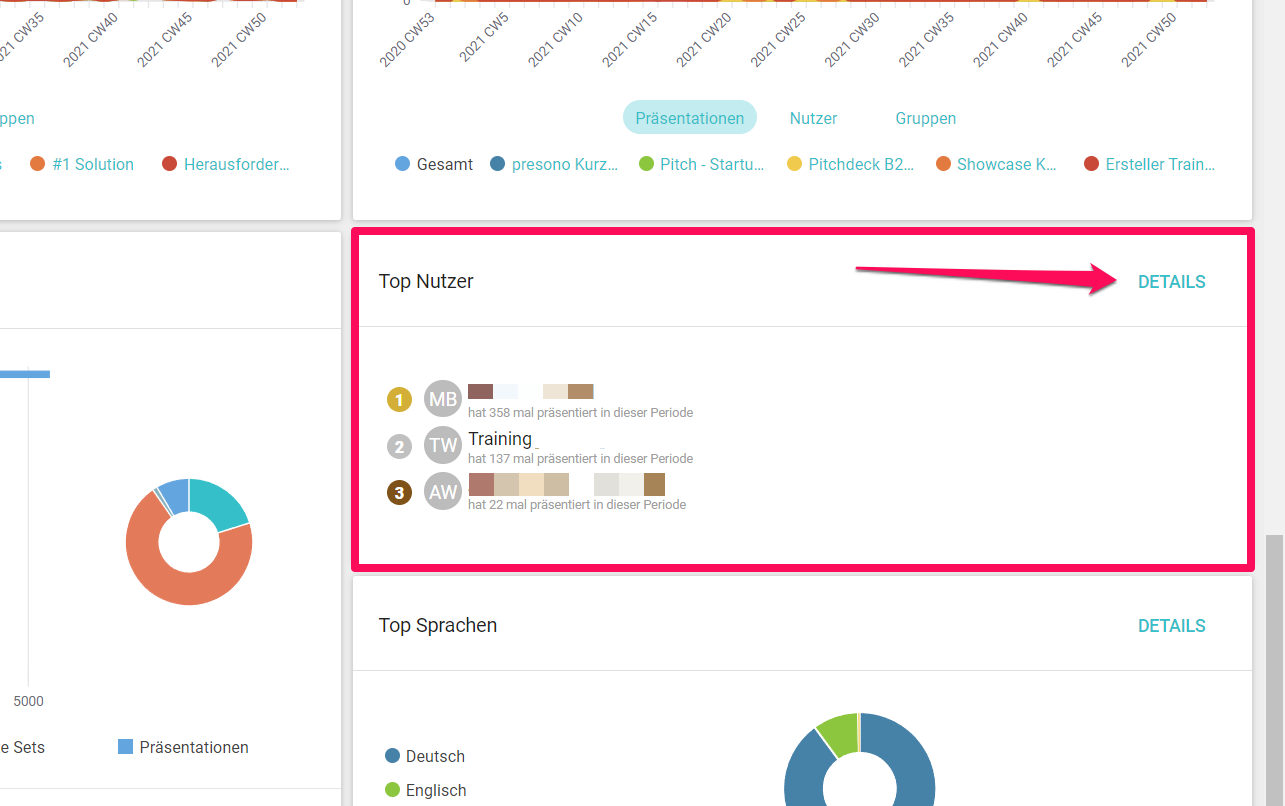Click the 2021 CW30 axis label

pyautogui.click(x=850, y=40)
